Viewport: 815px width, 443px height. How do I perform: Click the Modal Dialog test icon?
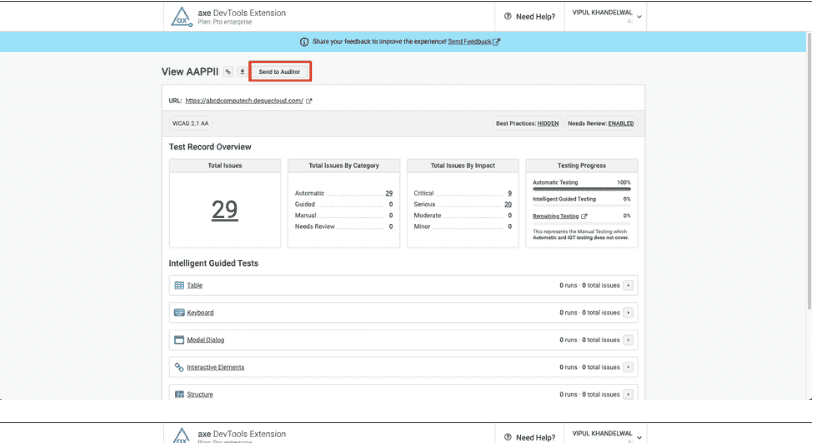click(x=179, y=340)
